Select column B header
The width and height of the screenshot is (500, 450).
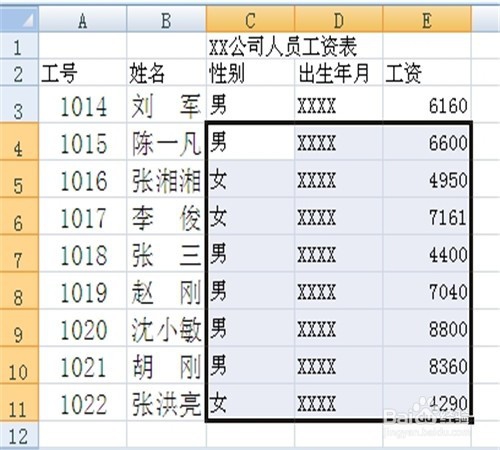coord(166,20)
